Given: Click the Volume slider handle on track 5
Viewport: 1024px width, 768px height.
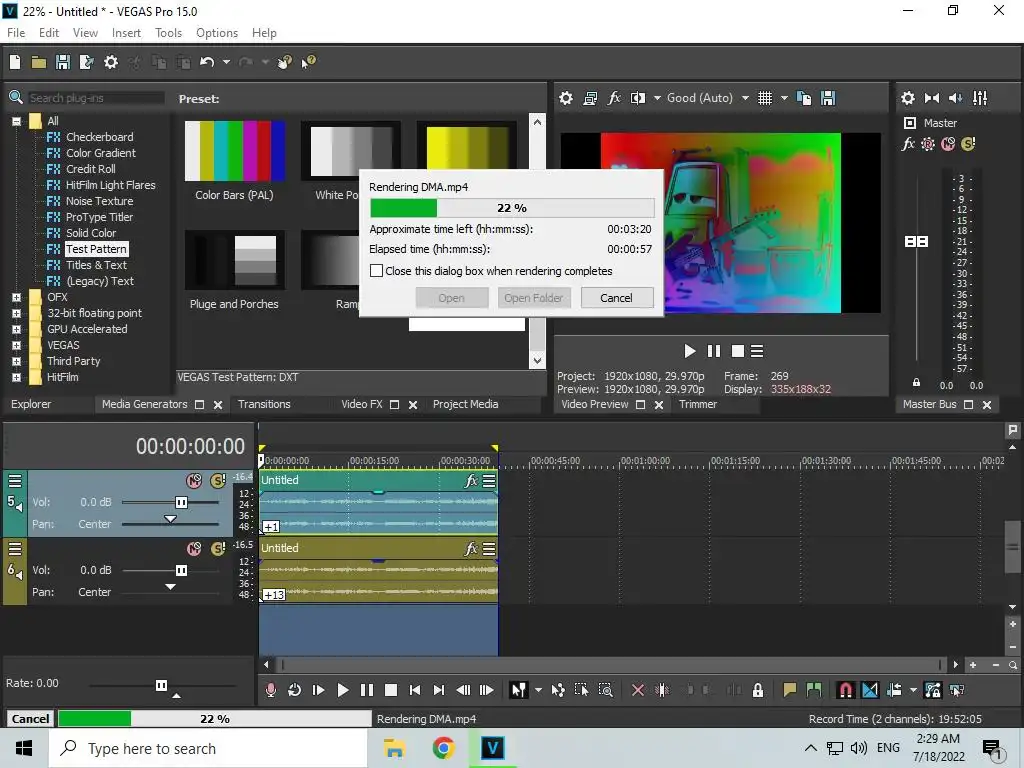Looking at the screenshot, I should (181, 502).
